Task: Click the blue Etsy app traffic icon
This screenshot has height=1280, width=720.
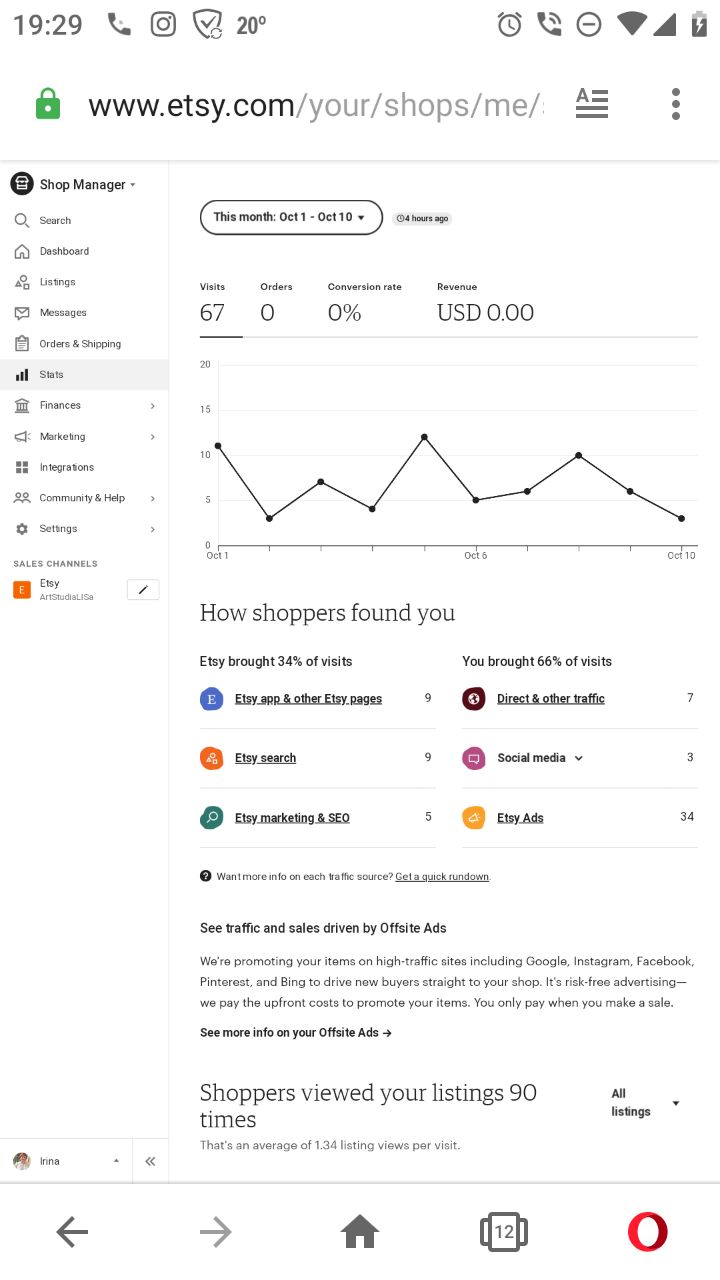Action: coord(211,699)
